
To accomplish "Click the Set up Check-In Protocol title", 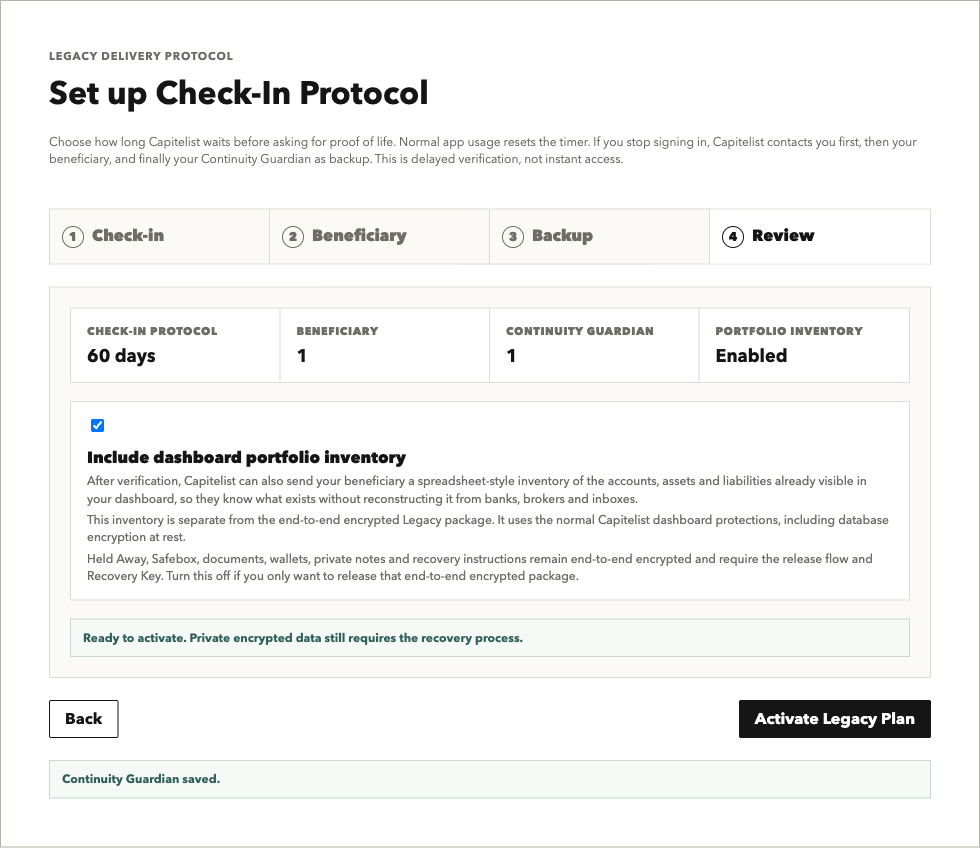I will pos(239,94).
